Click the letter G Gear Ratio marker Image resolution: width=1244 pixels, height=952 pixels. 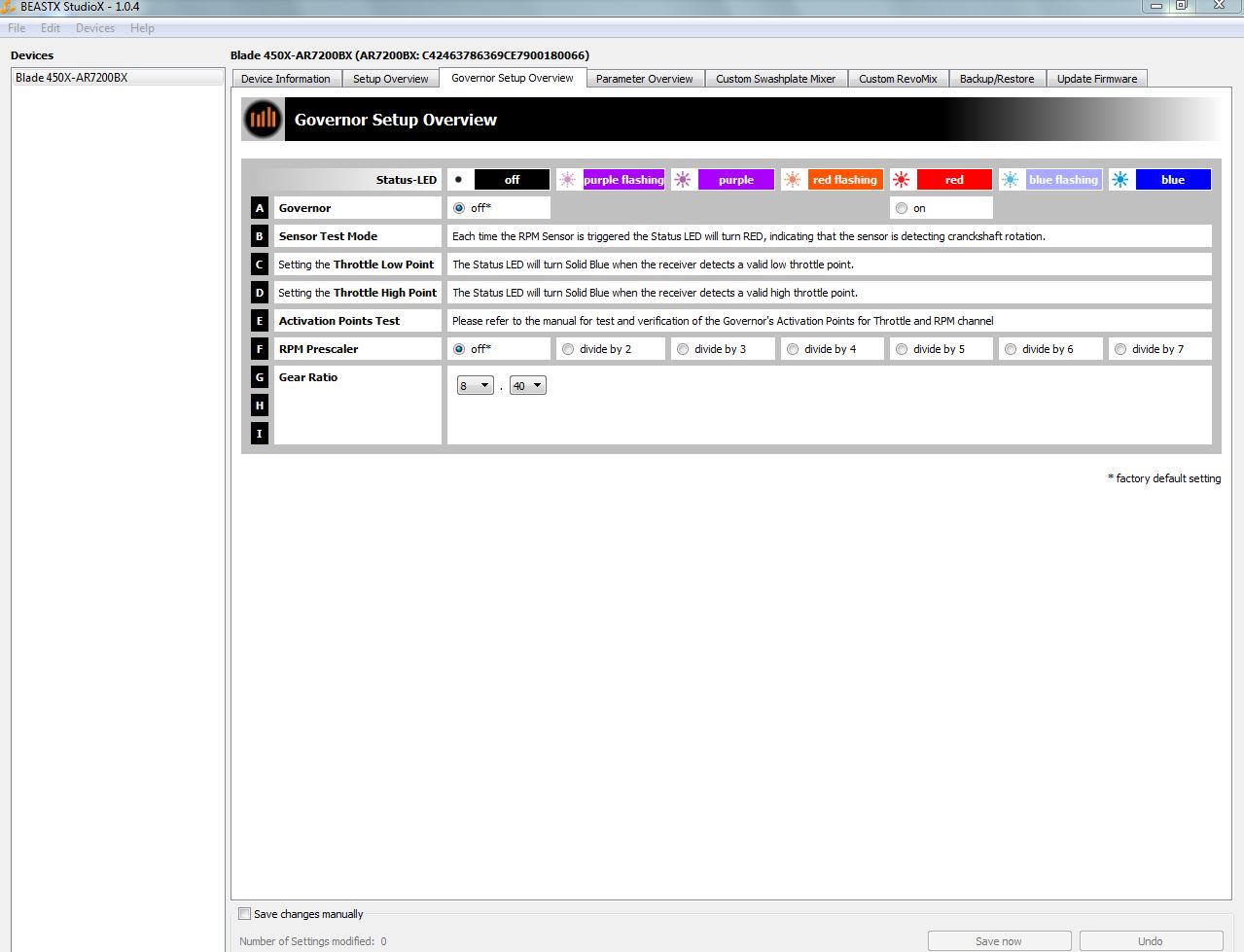(x=259, y=377)
